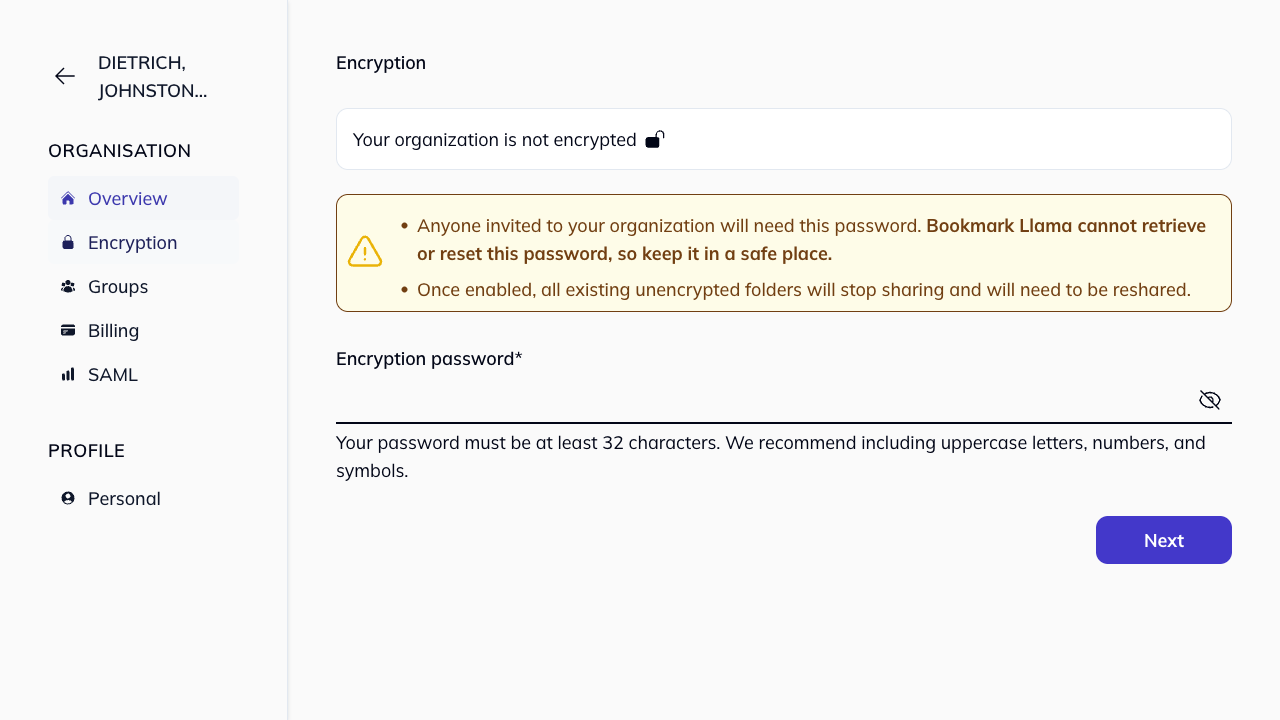1280x720 pixels.
Task: Open the Encryption section from the sidebar
Action: tap(132, 242)
